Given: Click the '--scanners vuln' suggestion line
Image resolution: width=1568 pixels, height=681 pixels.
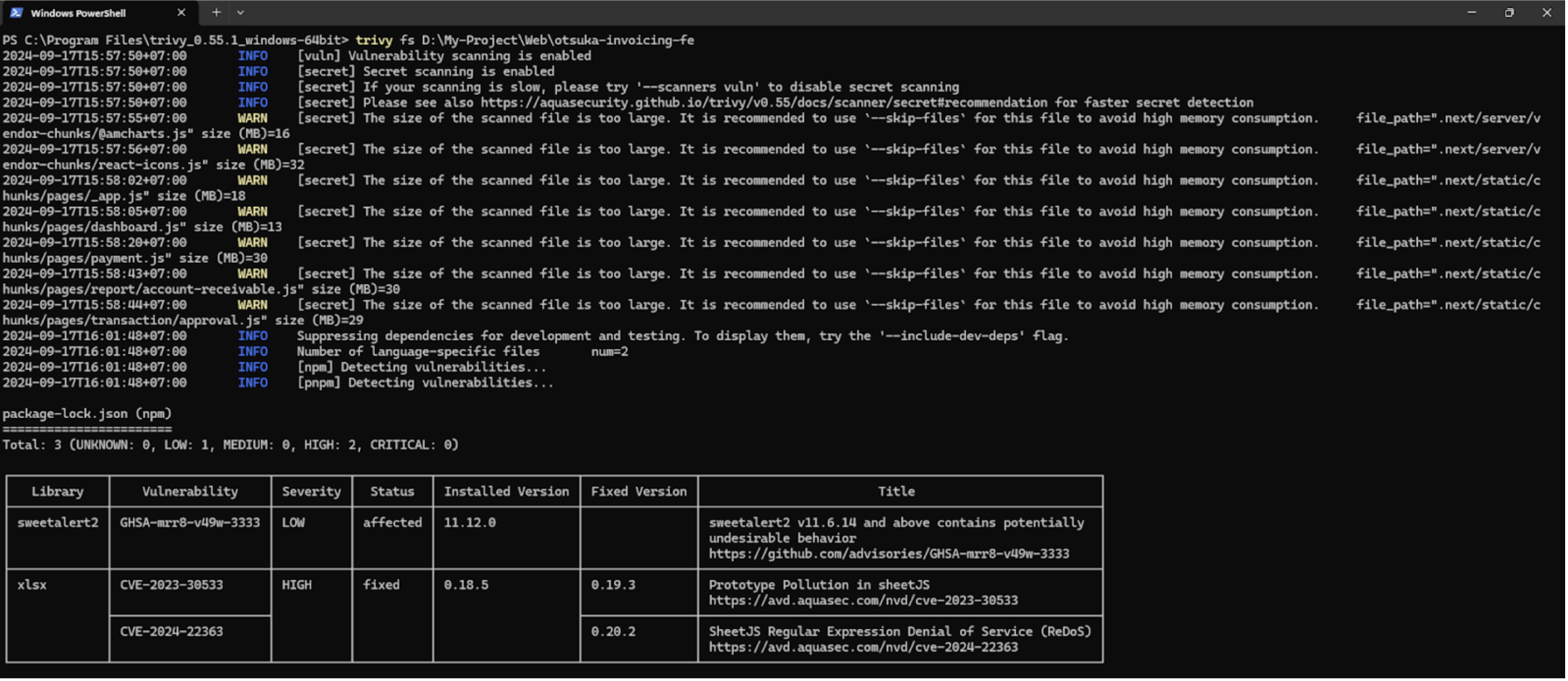Looking at the screenshot, I should (628, 88).
